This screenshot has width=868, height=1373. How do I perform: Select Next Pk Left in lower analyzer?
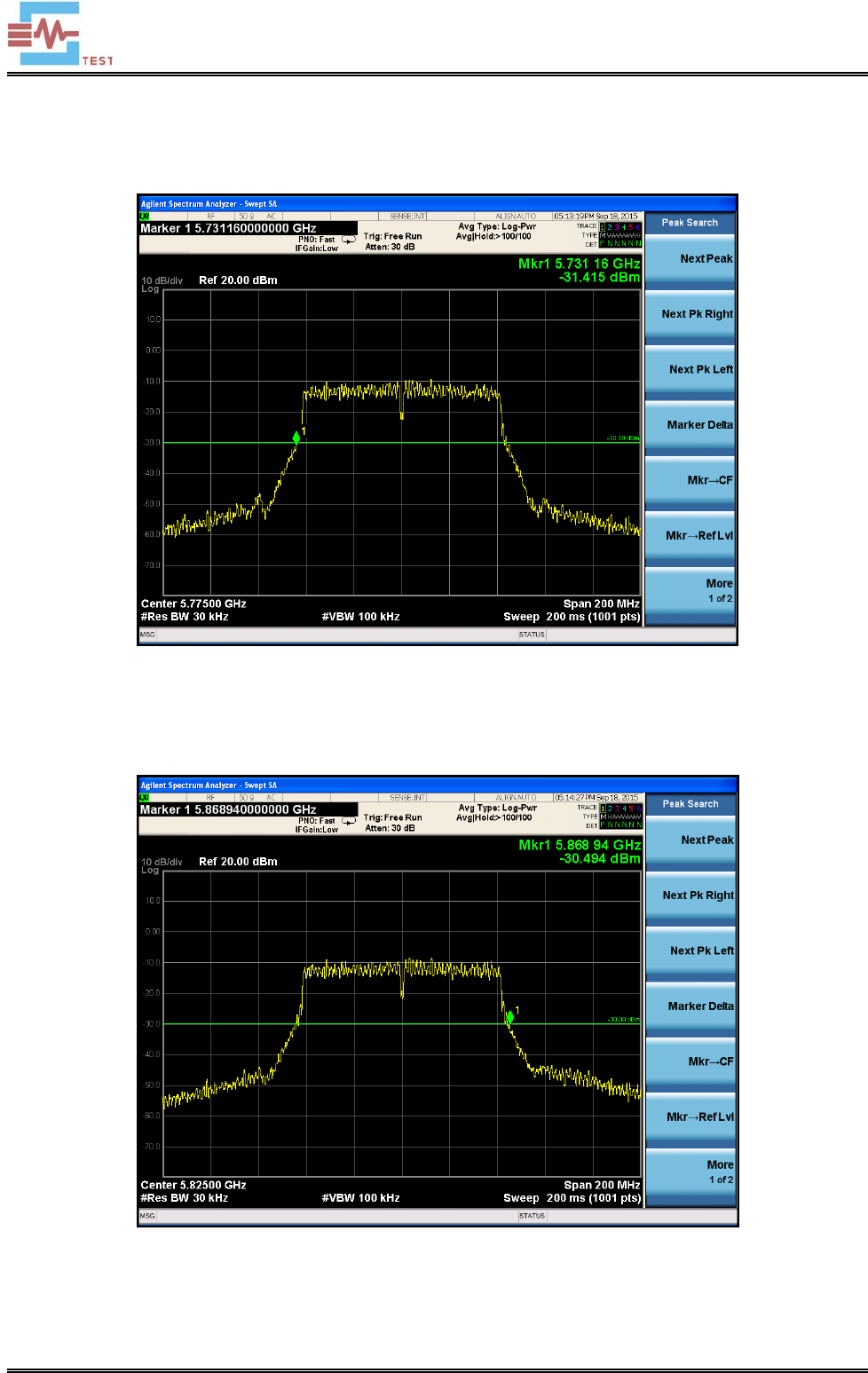[x=690, y=951]
